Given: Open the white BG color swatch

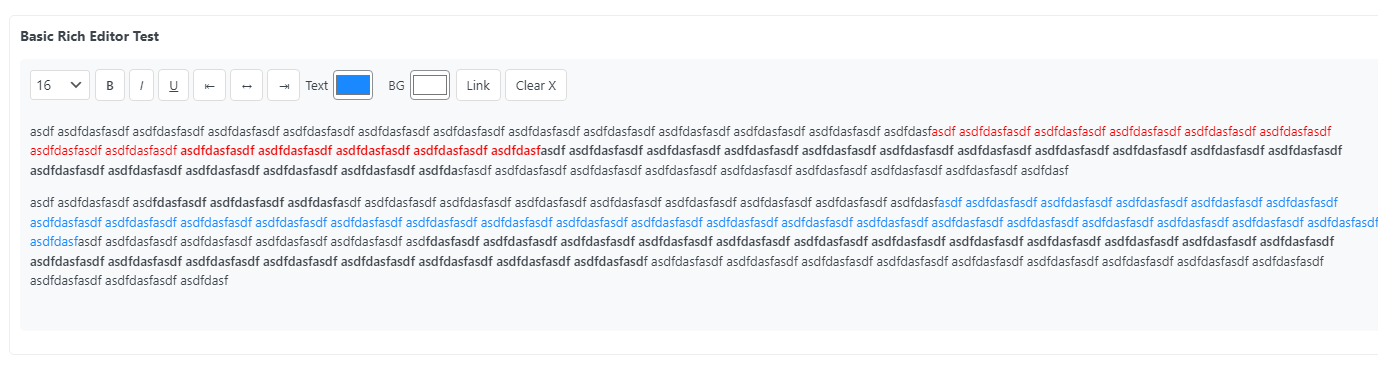Looking at the screenshot, I should click(430, 85).
